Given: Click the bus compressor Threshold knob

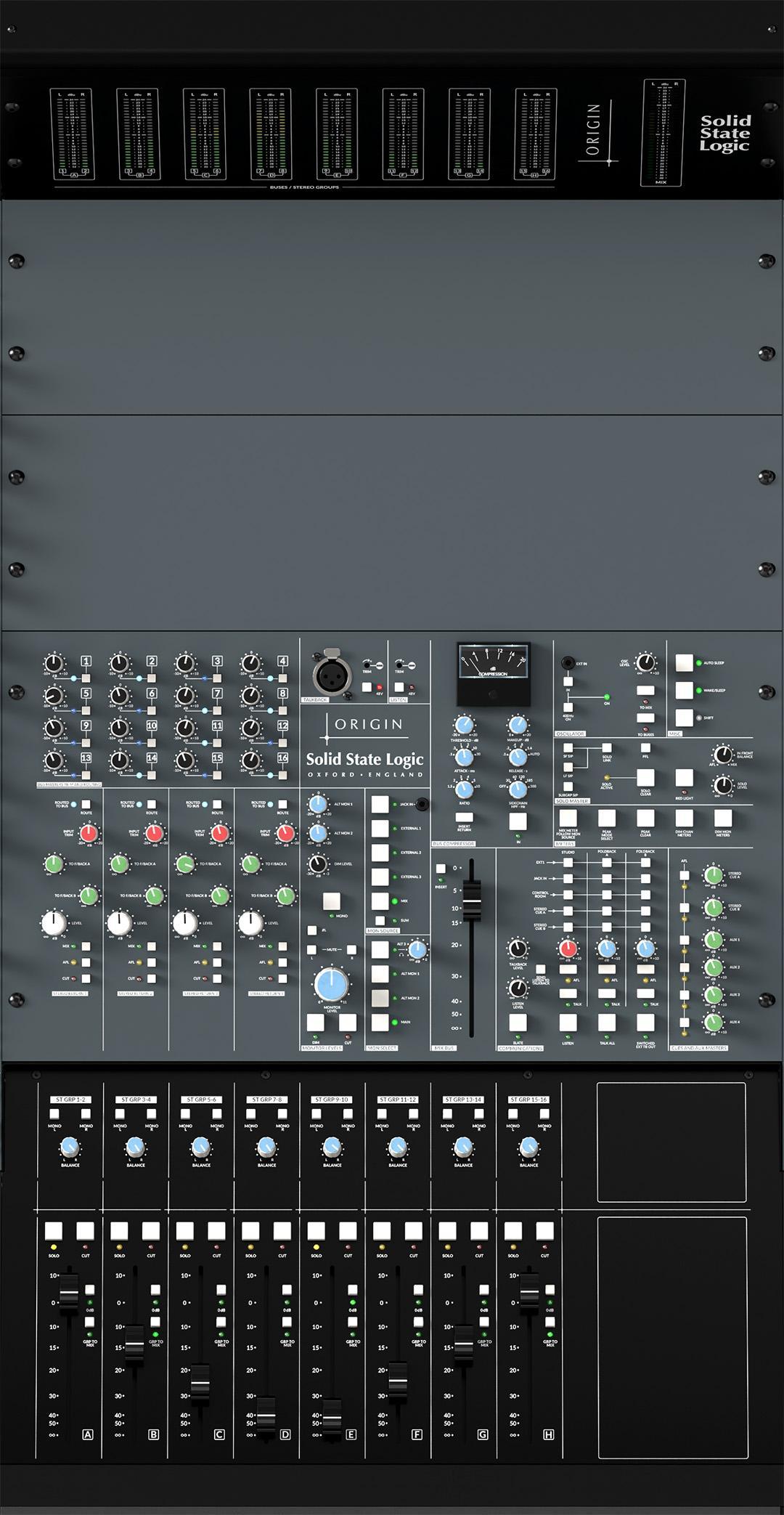Looking at the screenshot, I should 465,725.
